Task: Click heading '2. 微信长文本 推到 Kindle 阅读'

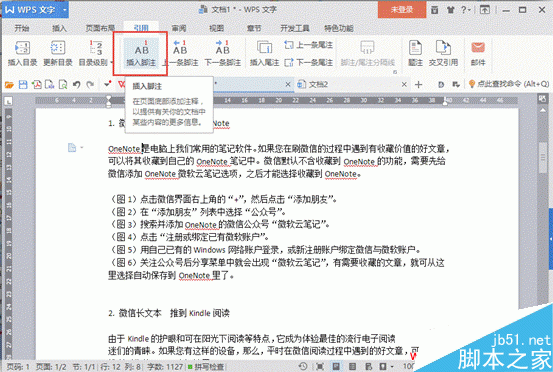Action: [x=169, y=313]
